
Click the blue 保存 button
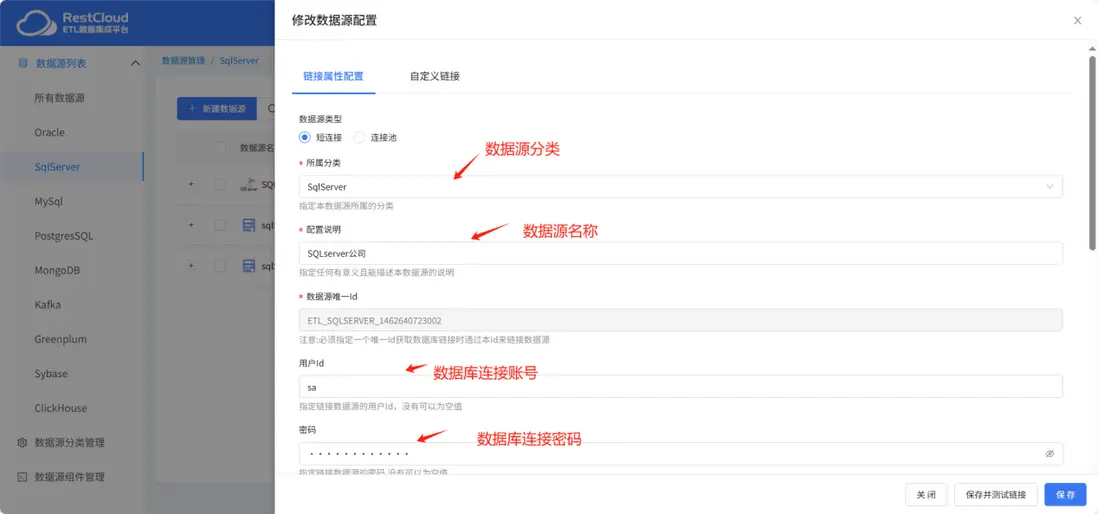[1066, 494]
